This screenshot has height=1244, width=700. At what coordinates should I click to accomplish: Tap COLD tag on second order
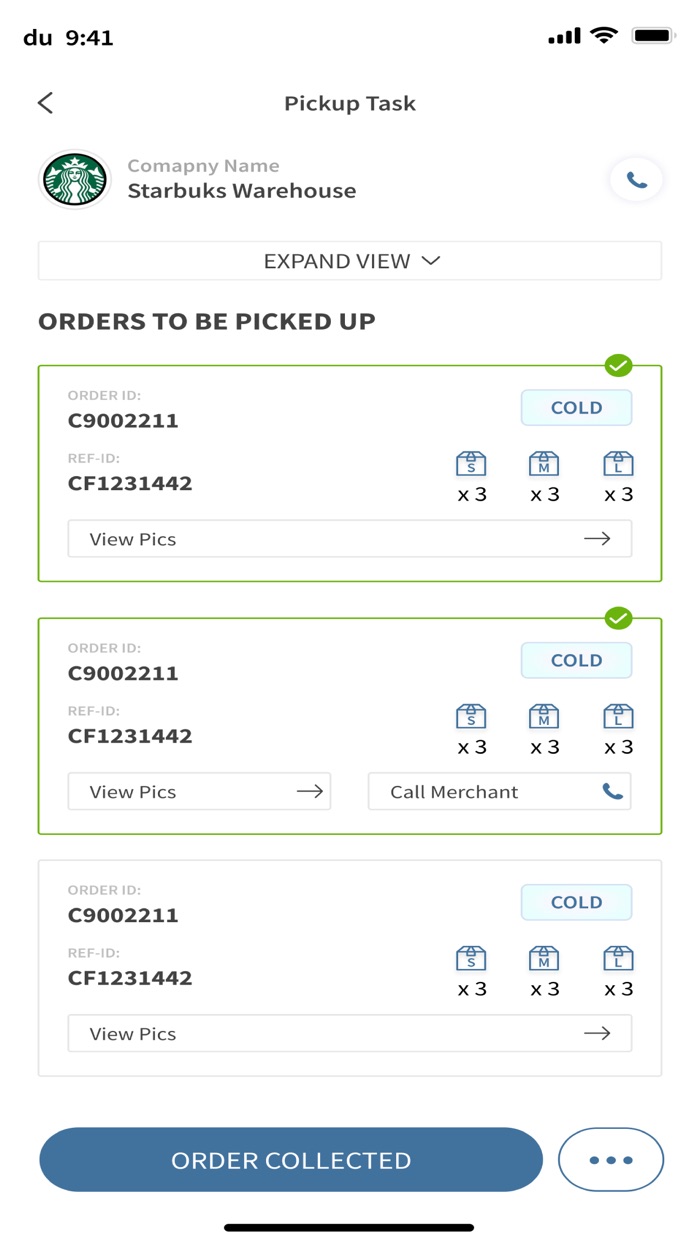(576, 661)
